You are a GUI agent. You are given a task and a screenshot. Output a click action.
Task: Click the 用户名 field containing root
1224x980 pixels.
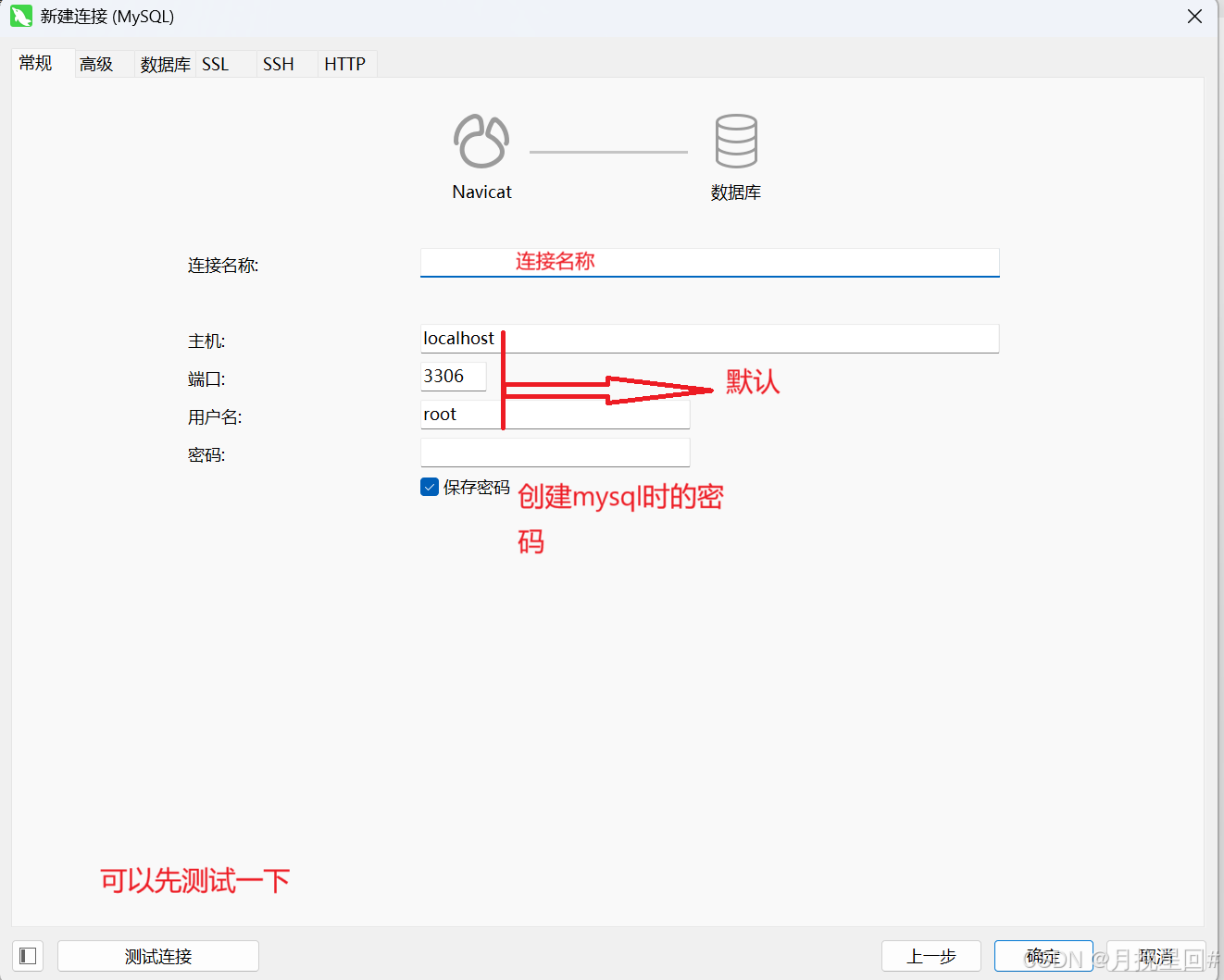pyautogui.click(x=556, y=415)
